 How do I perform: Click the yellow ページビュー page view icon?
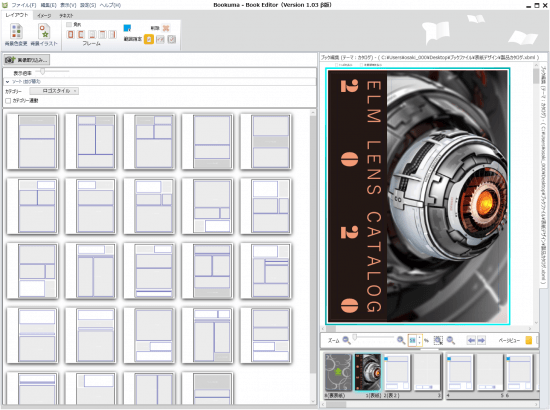click(529, 340)
